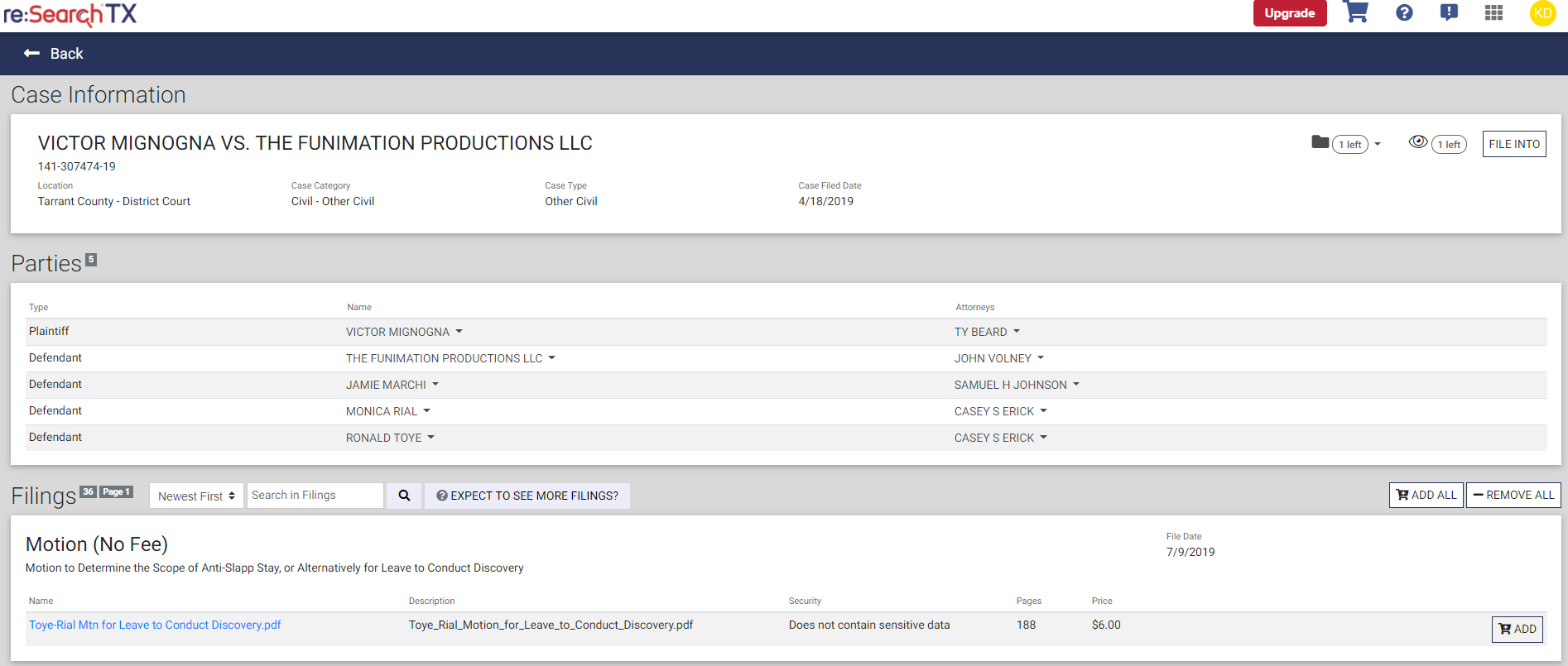Click EXPECT TO SEE MORE FILINGS?
The width and height of the screenshot is (1568, 666).
click(527, 496)
